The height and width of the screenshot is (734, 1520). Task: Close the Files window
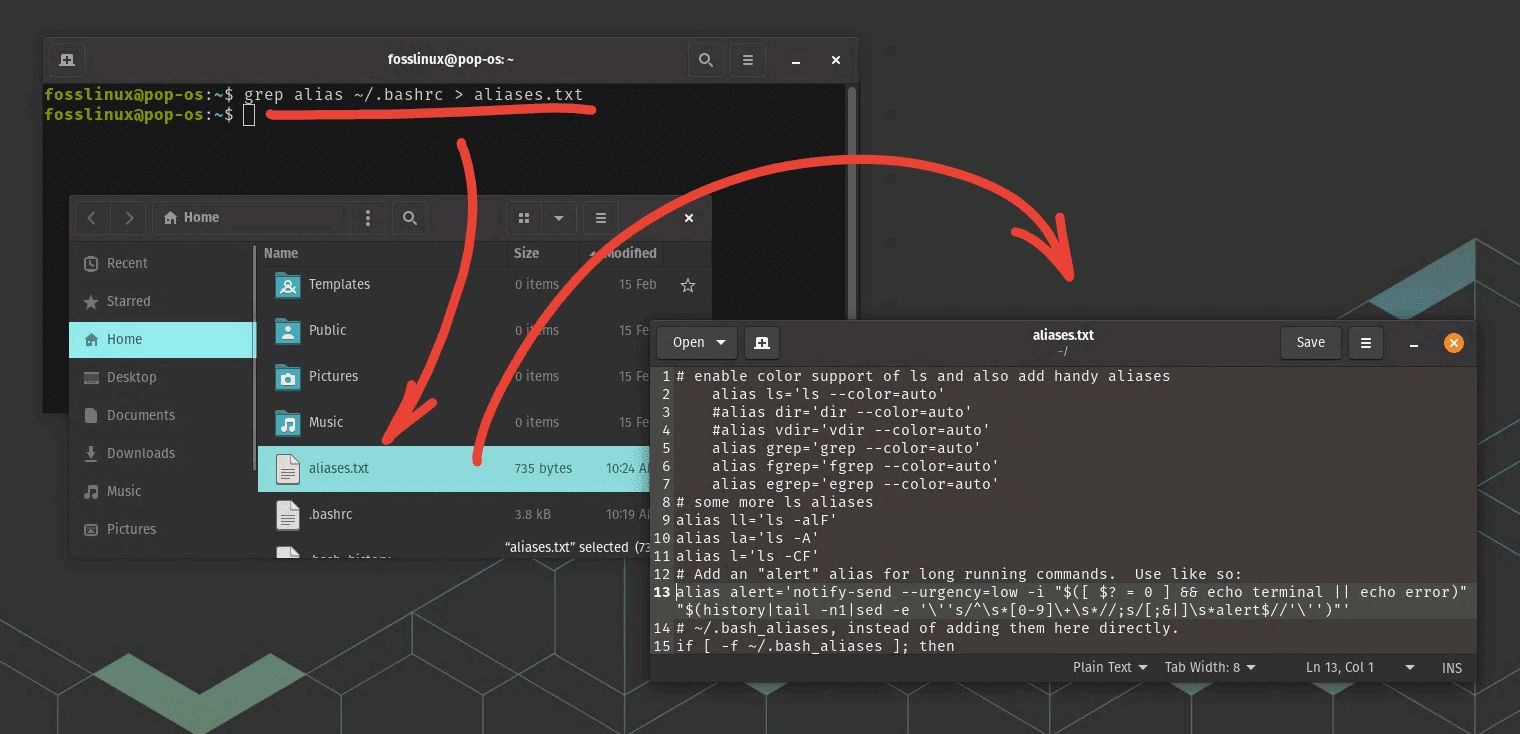click(x=689, y=217)
